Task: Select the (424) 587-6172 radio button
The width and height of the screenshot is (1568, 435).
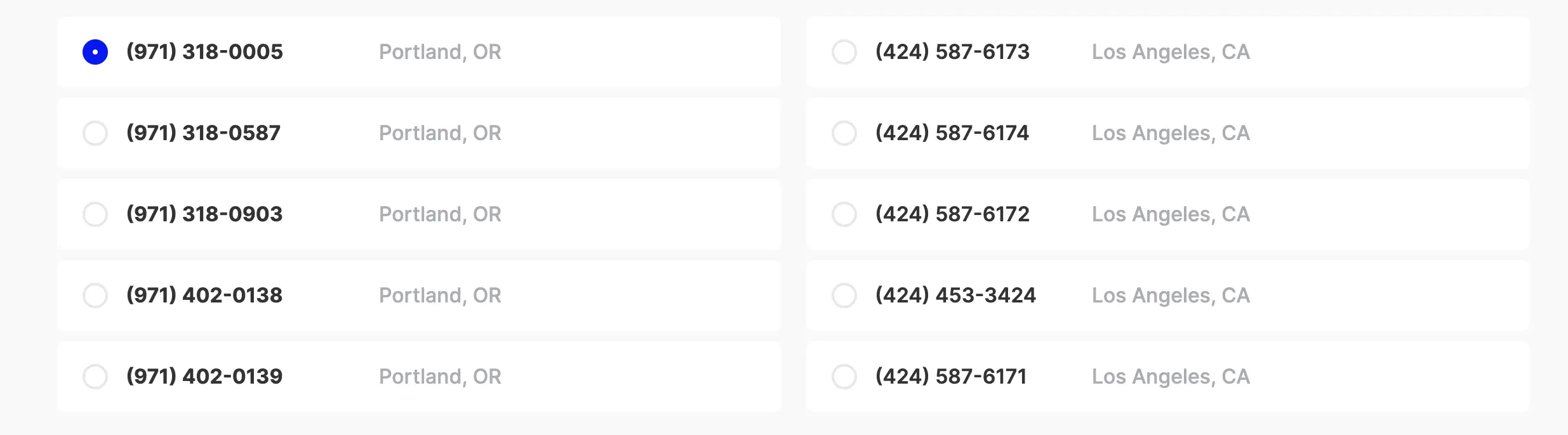Action: coord(844,214)
